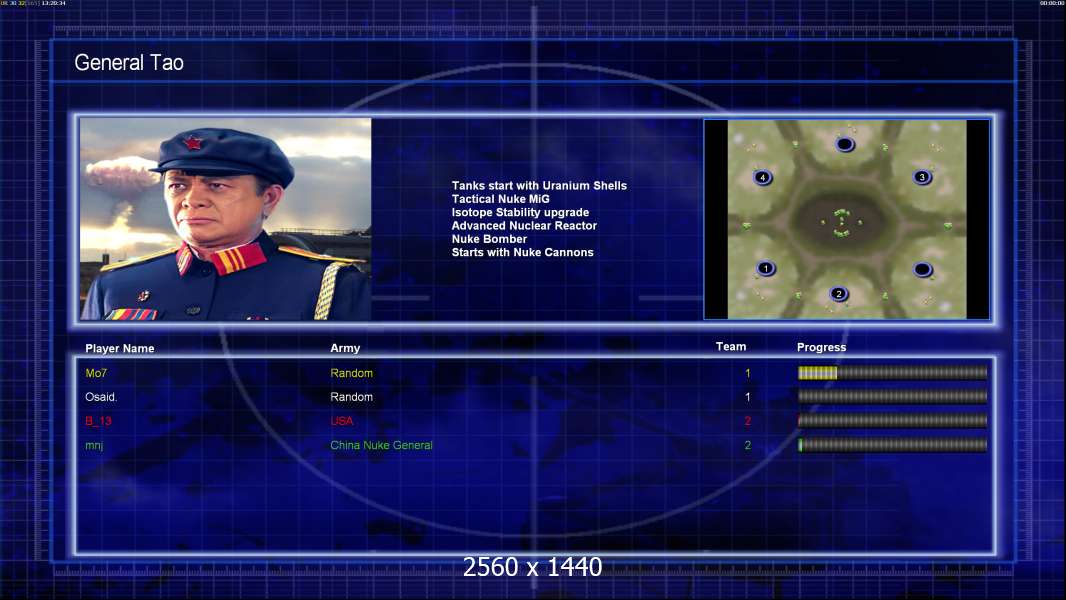Click the 'General Tao' title text
The width and height of the screenshot is (1066, 600).
(129, 63)
